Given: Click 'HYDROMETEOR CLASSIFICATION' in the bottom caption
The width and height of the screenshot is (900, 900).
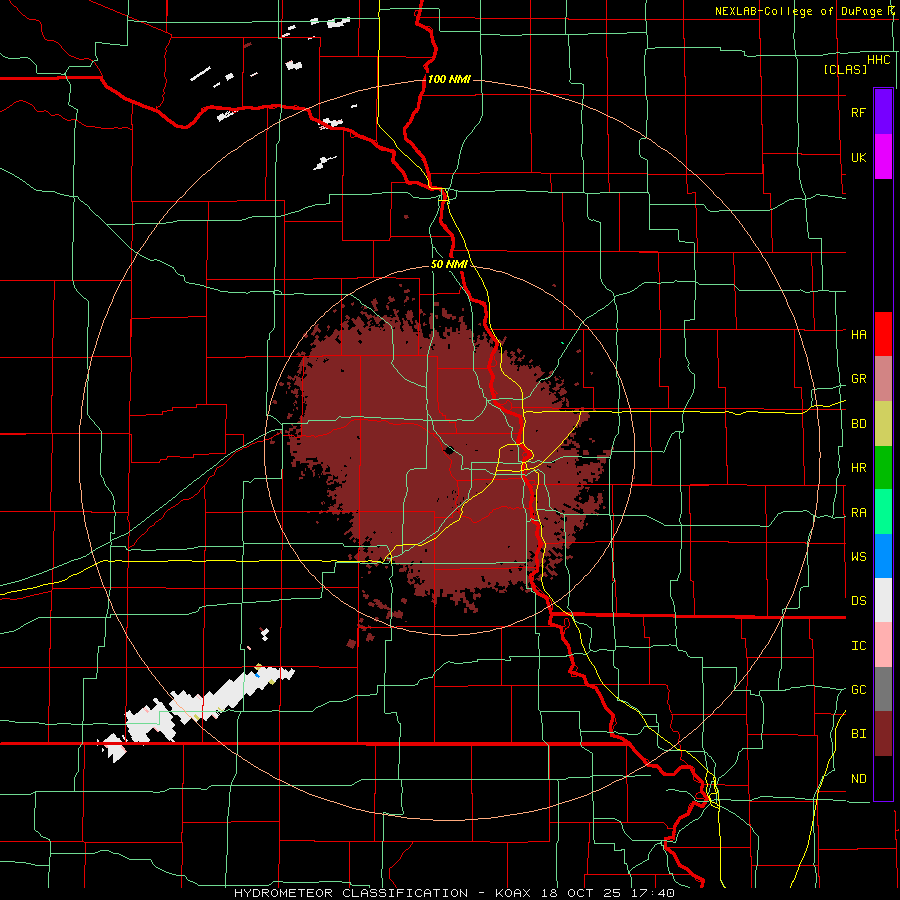Looking at the screenshot, I should [351, 893].
